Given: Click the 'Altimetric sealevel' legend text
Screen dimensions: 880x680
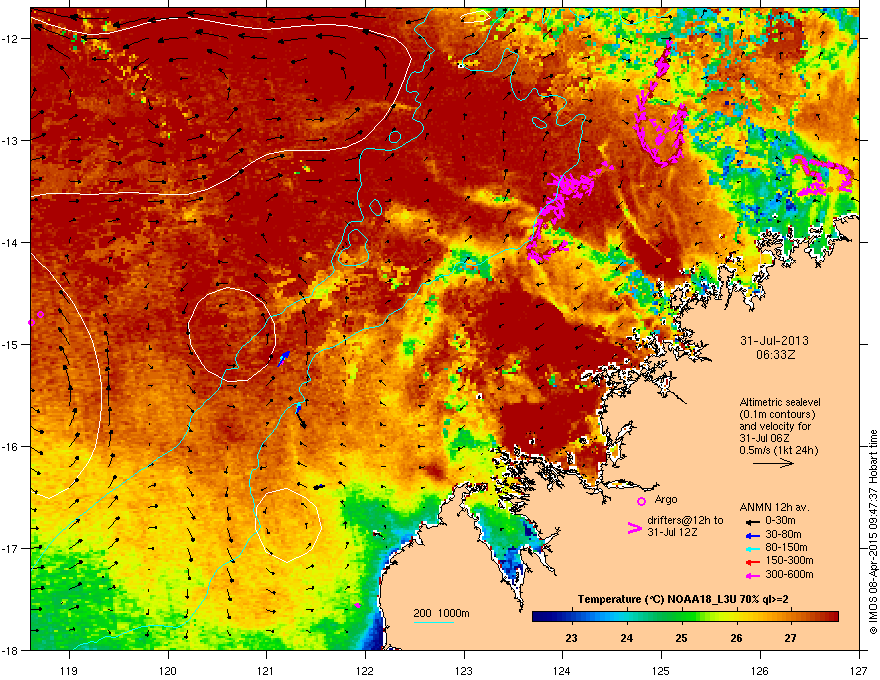Looking at the screenshot, I should (780, 402).
